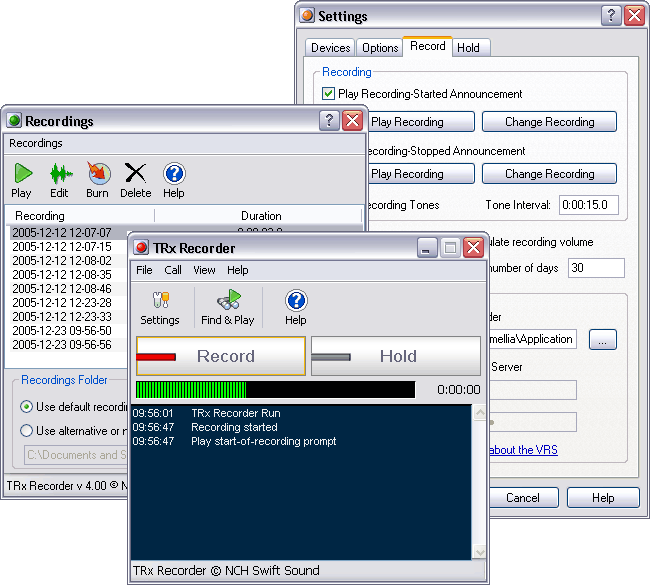Screen dimensions: 650x585
Task: Click Change Recording for stopped announcement
Action: point(549,174)
